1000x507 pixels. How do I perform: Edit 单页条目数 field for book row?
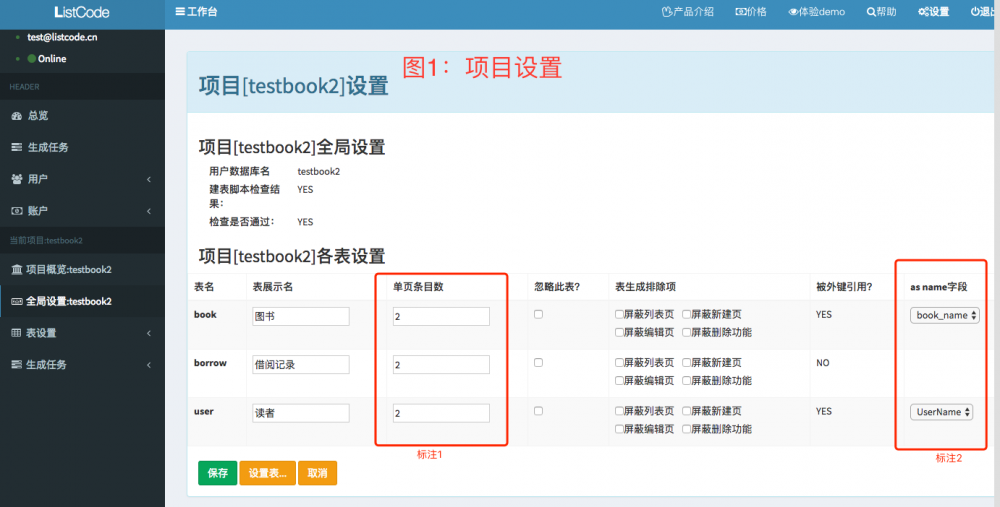441,316
